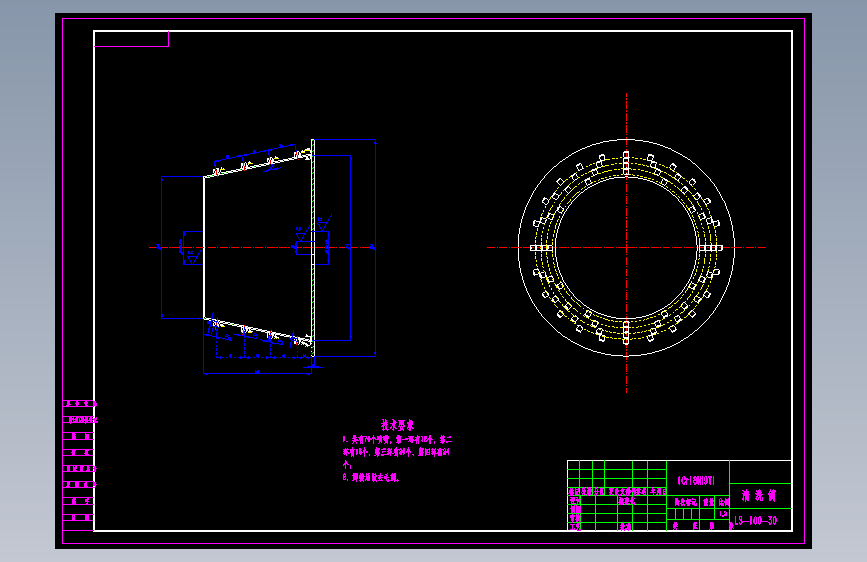Viewport: 867px width, 562px height.
Task: Select the drawing number LS-100-30
Action: 755,521
